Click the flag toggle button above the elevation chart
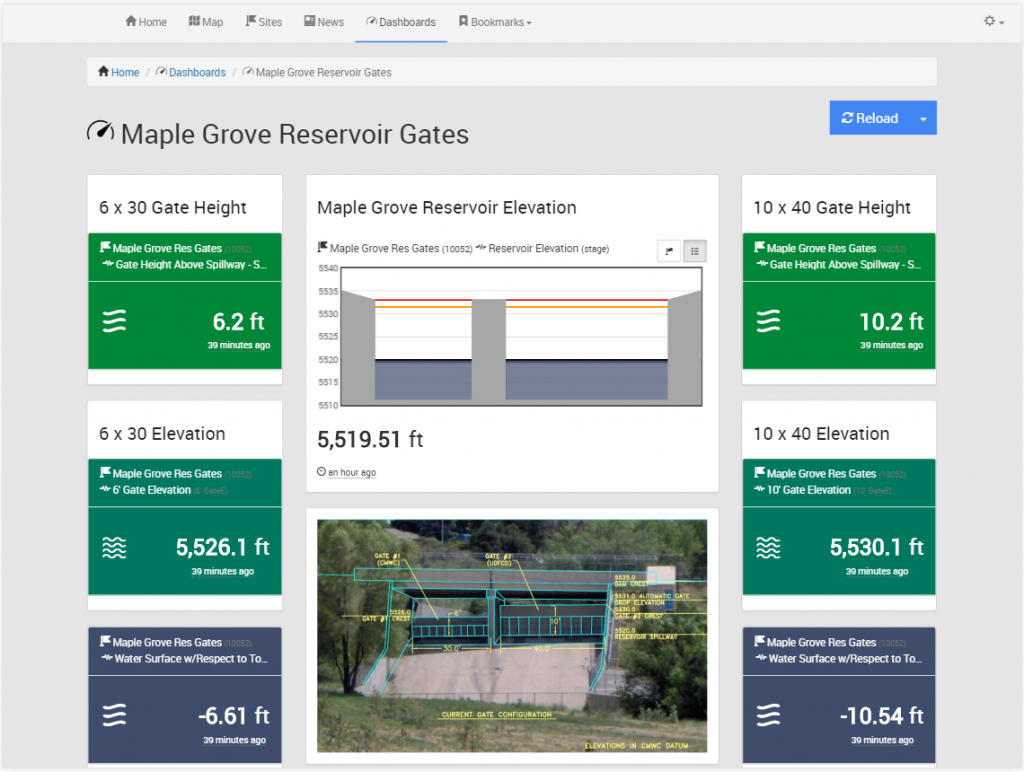 tap(669, 251)
